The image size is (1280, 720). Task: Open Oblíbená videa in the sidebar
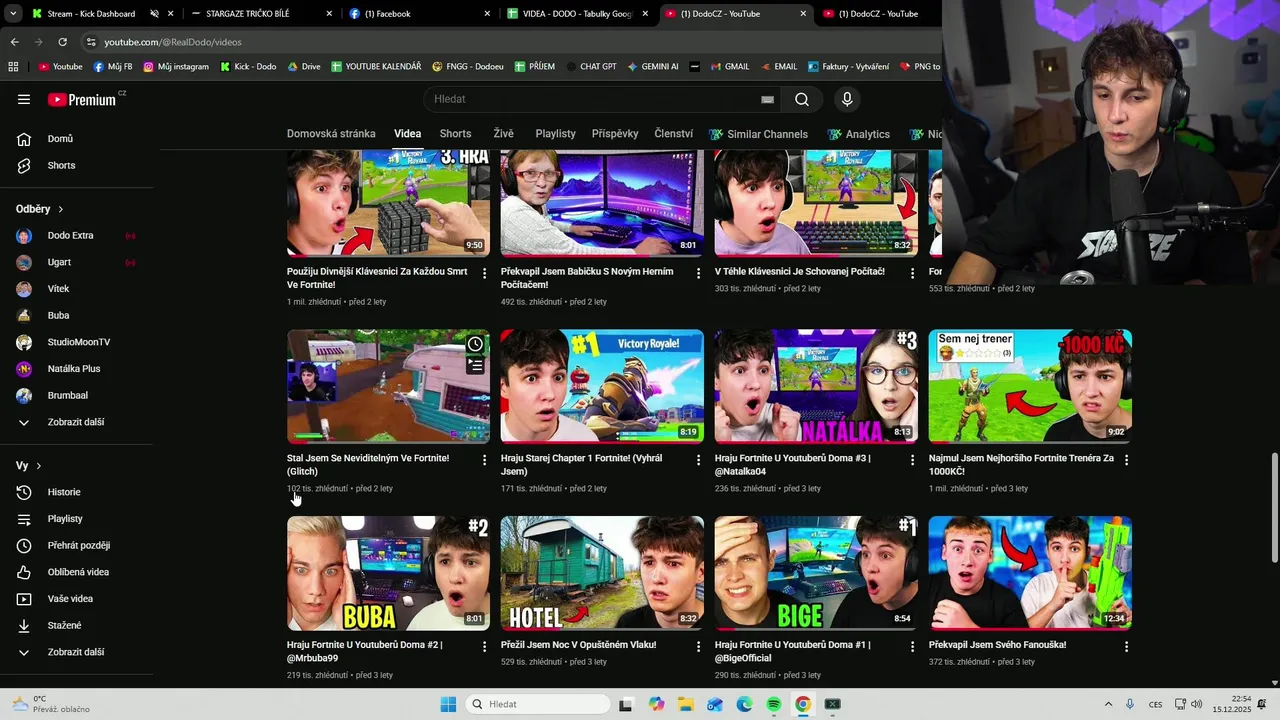pos(78,572)
